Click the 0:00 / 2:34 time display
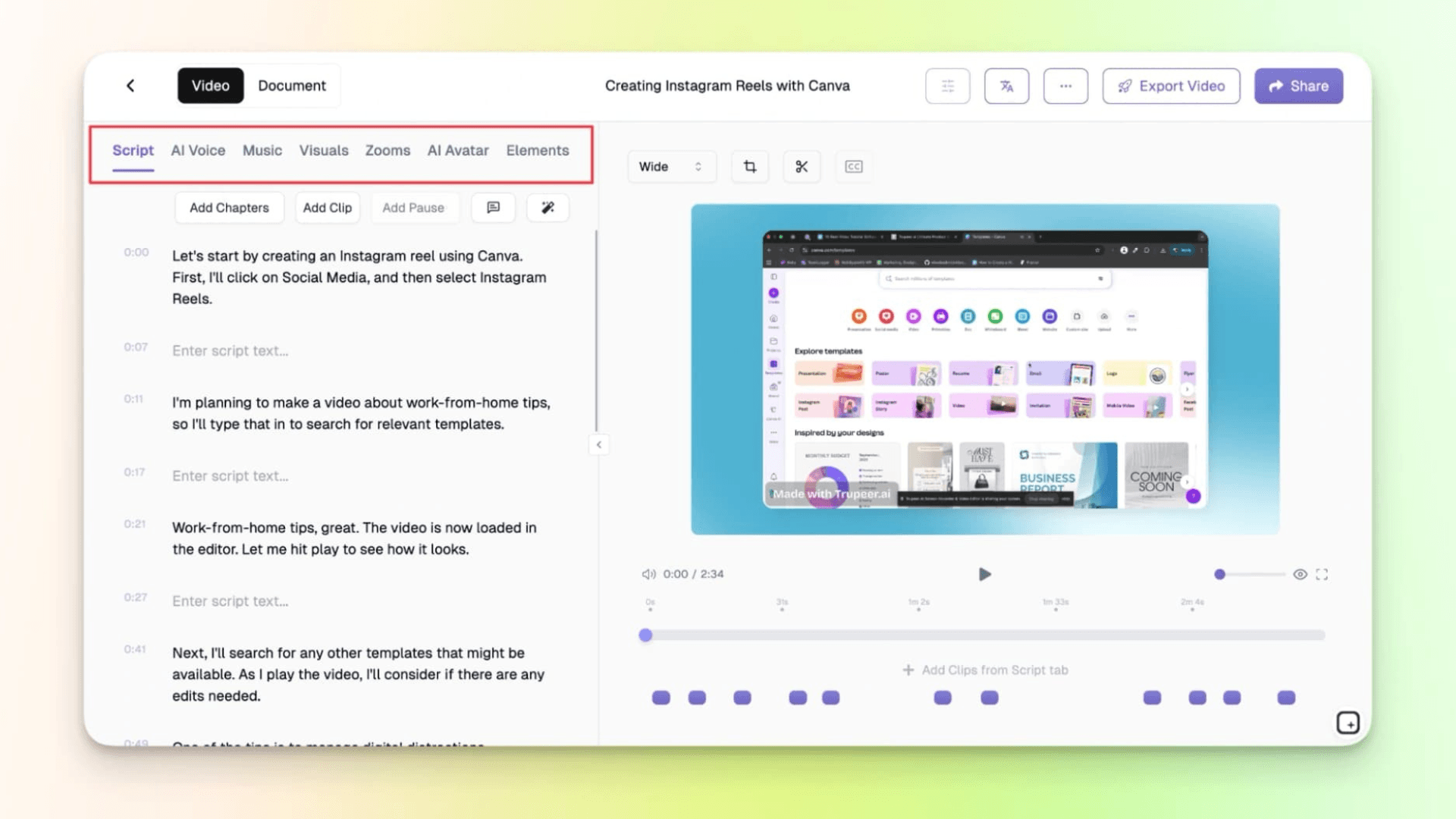This screenshot has width=1456, height=819. pos(693,574)
